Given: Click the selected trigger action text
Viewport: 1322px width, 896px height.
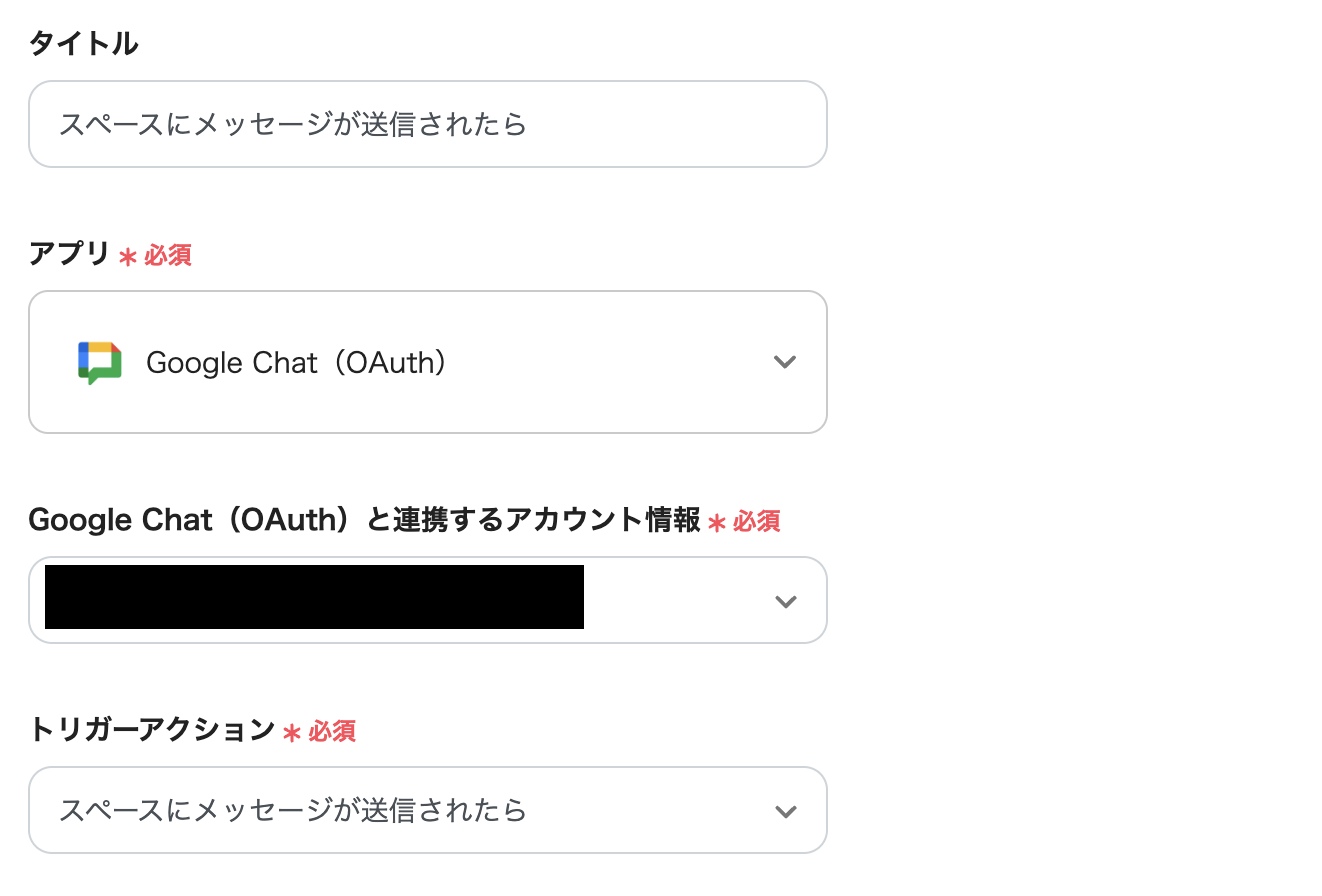Looking at the screenshot, I should click(292, 810).
